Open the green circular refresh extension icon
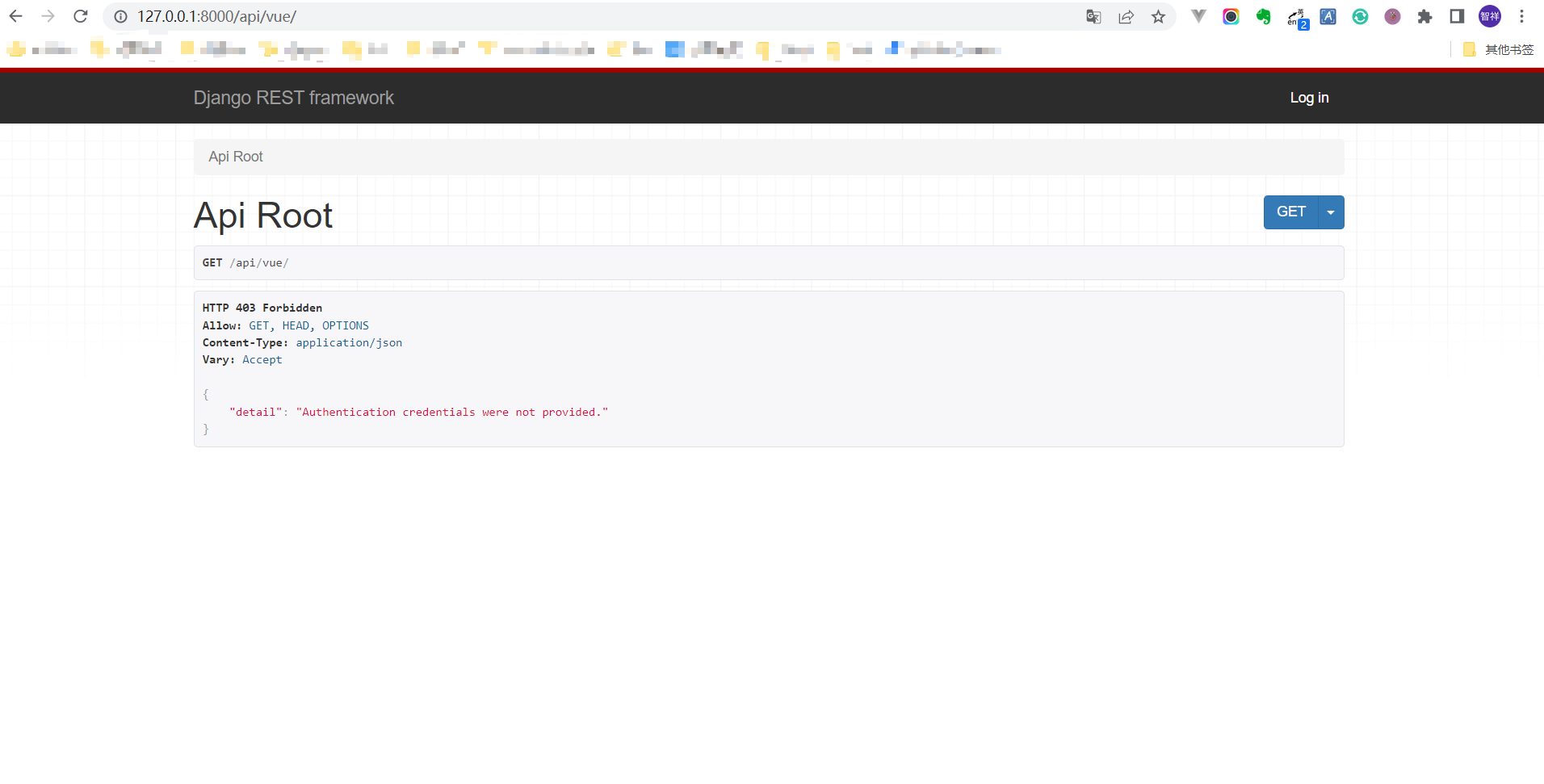Screen dimensions: 1544x784 (x=1360, y=16)
